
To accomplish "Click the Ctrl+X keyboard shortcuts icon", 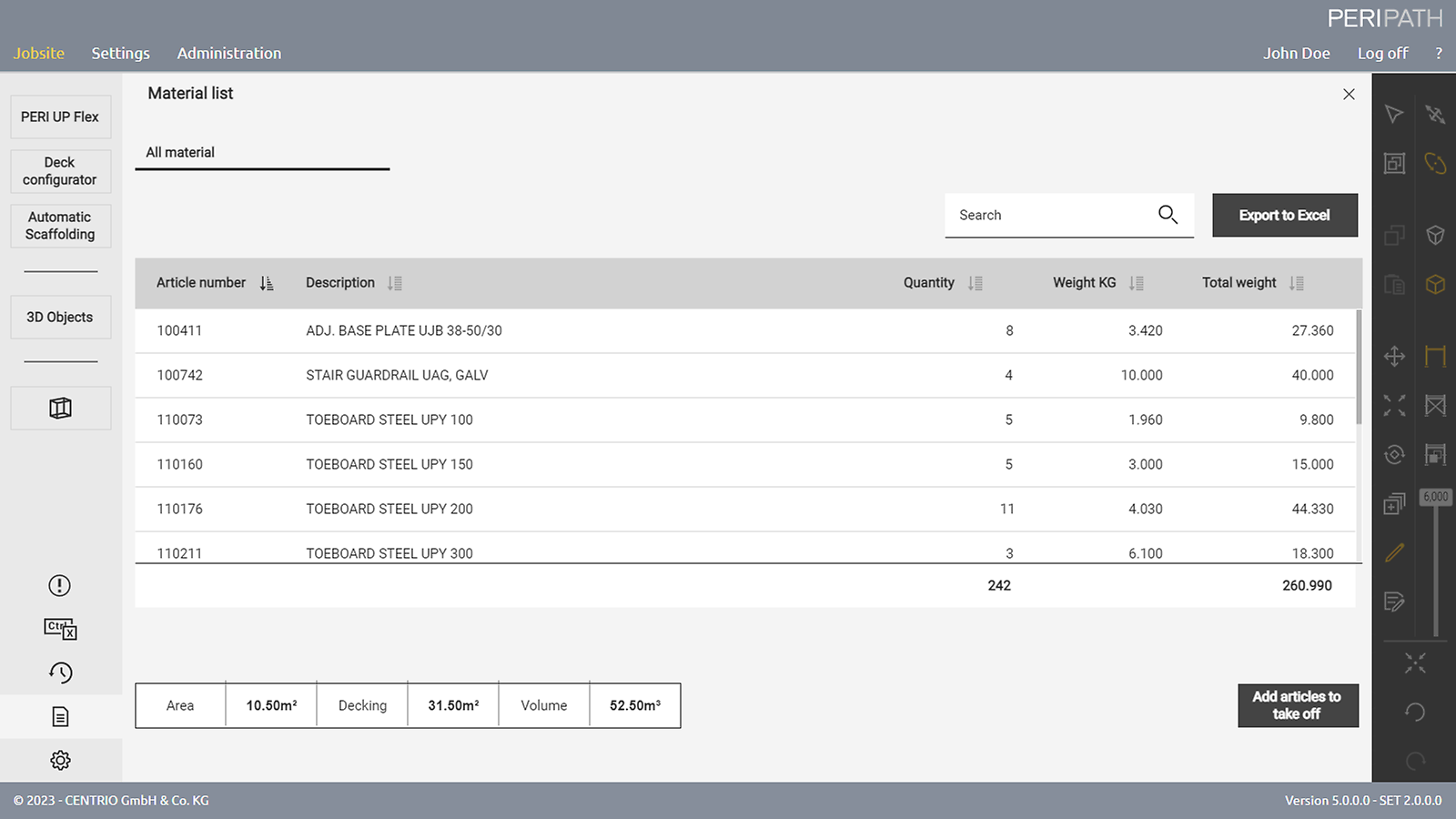I will click(60, 629).
